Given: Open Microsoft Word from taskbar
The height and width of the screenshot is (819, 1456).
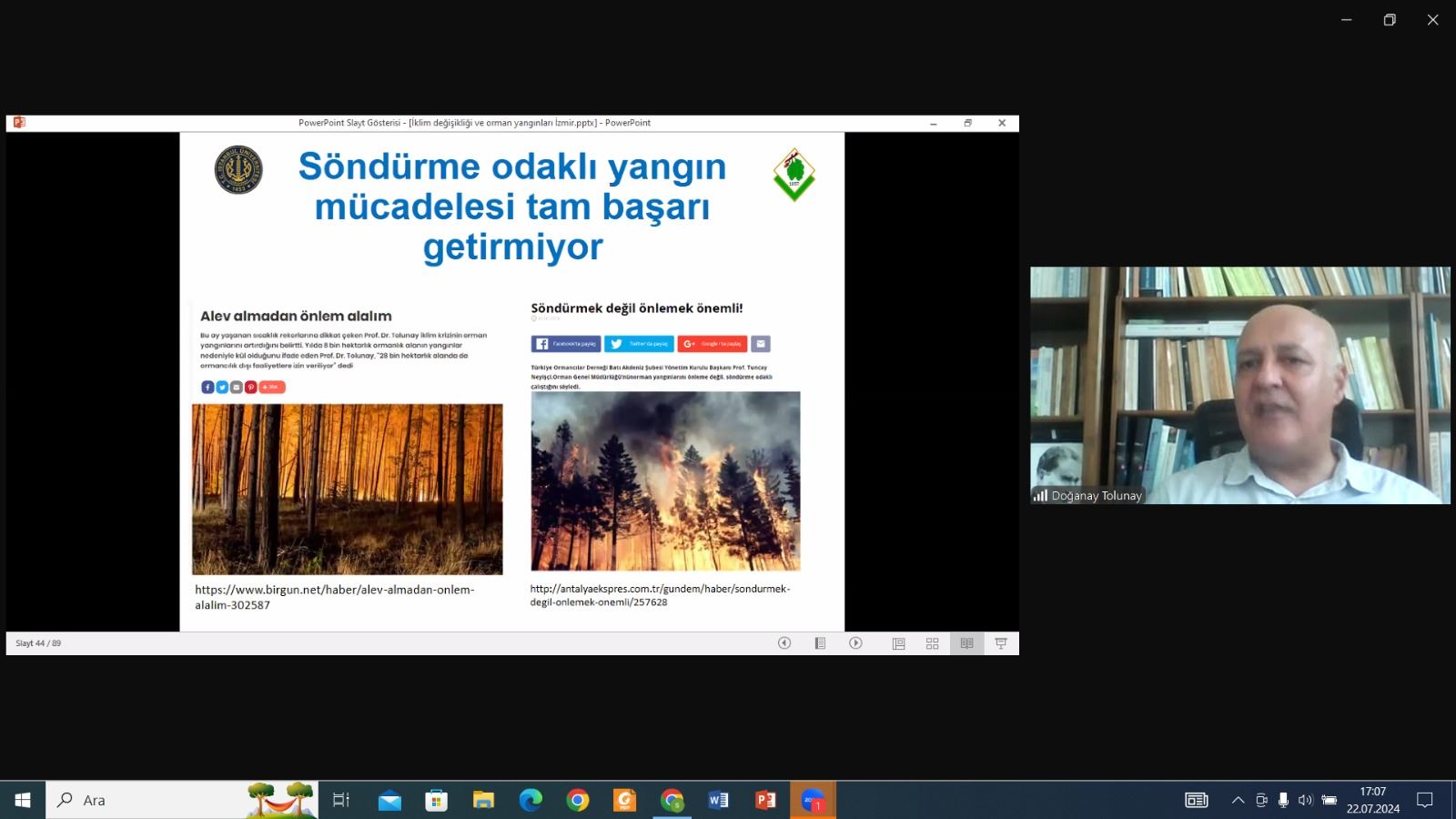Looking at the screenshot, I should coord(718,801).
